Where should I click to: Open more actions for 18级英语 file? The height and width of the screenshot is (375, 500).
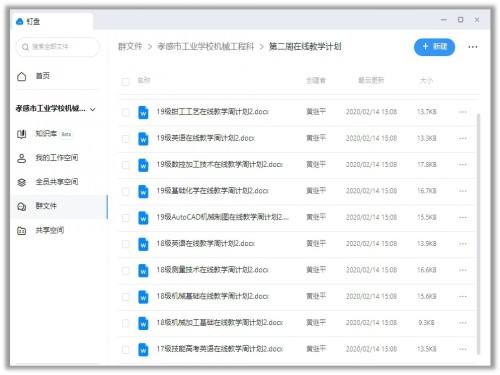pyautogui.click(x=463, y=244)
